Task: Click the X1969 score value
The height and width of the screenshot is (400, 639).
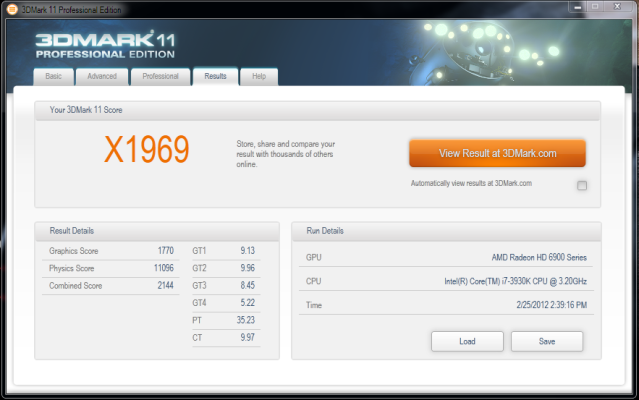Action: tap(146, 149)
